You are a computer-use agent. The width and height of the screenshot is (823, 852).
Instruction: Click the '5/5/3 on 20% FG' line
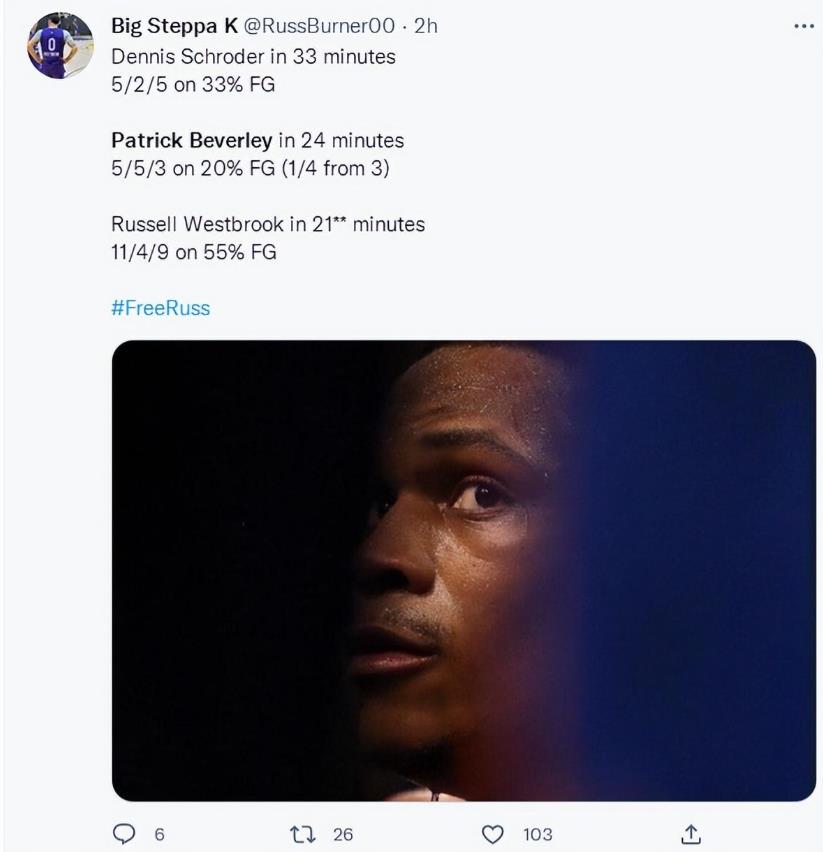click(249, 168)
